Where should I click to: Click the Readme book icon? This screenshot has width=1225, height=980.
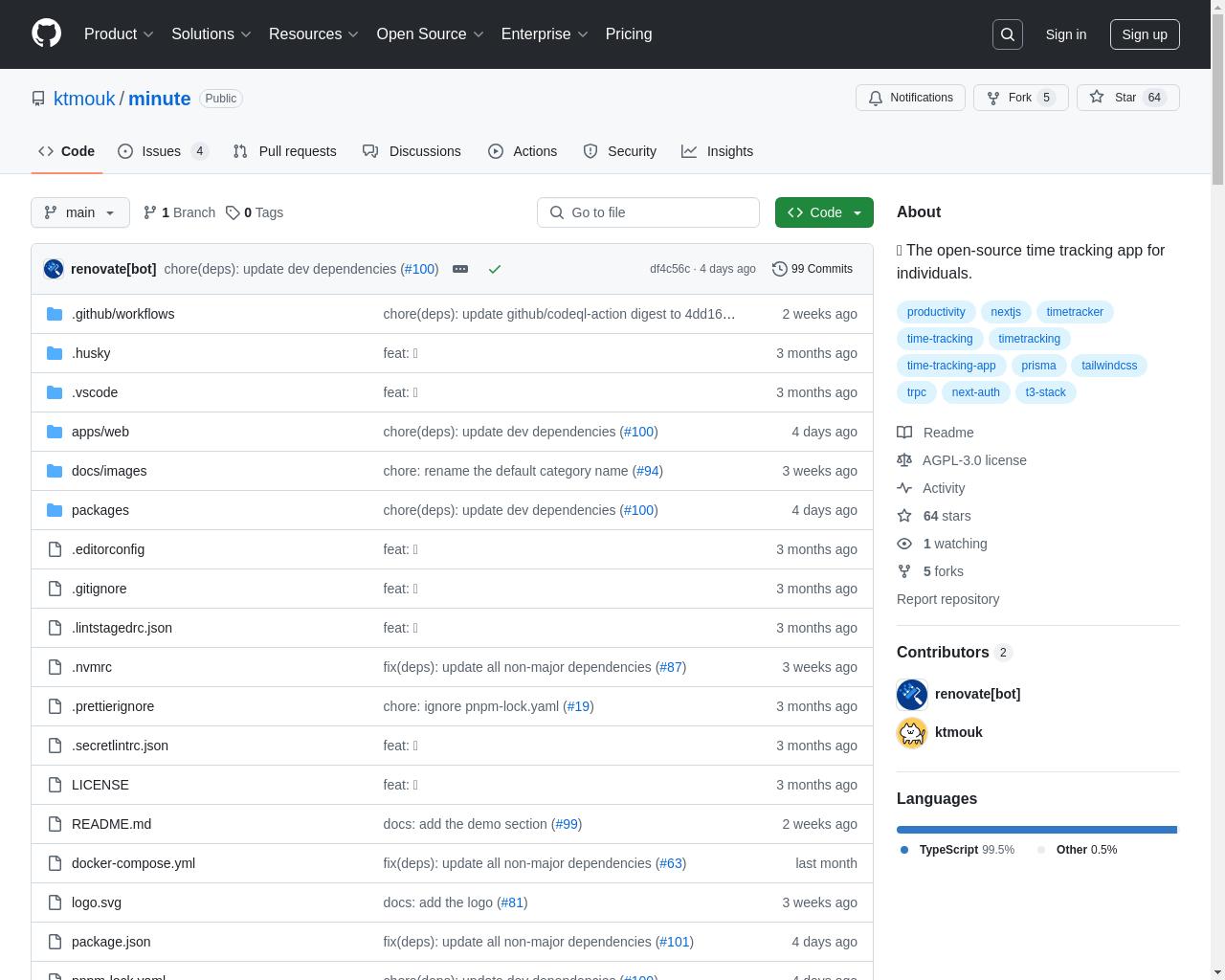click(x=904, y=433)
